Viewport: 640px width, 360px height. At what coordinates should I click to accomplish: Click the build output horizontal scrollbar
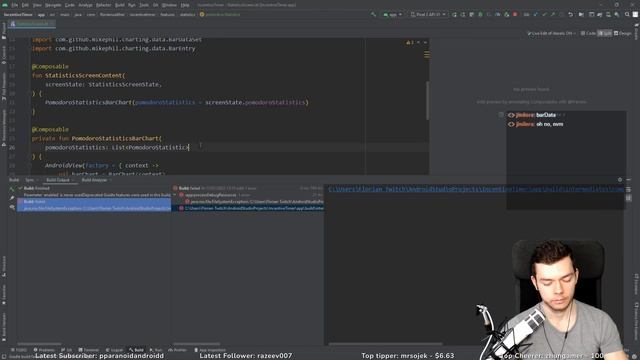pyautogui.click(x=386, y=344)
